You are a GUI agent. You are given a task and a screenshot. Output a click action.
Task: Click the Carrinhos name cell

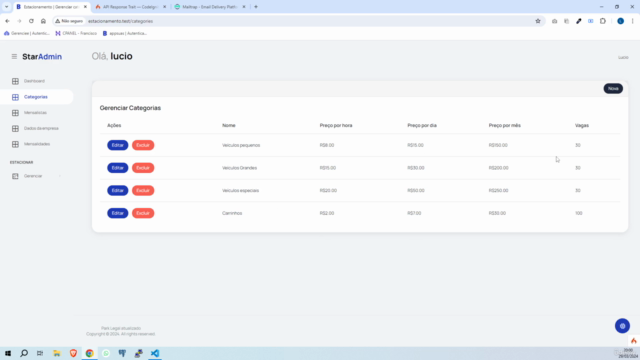click(232, 213)
